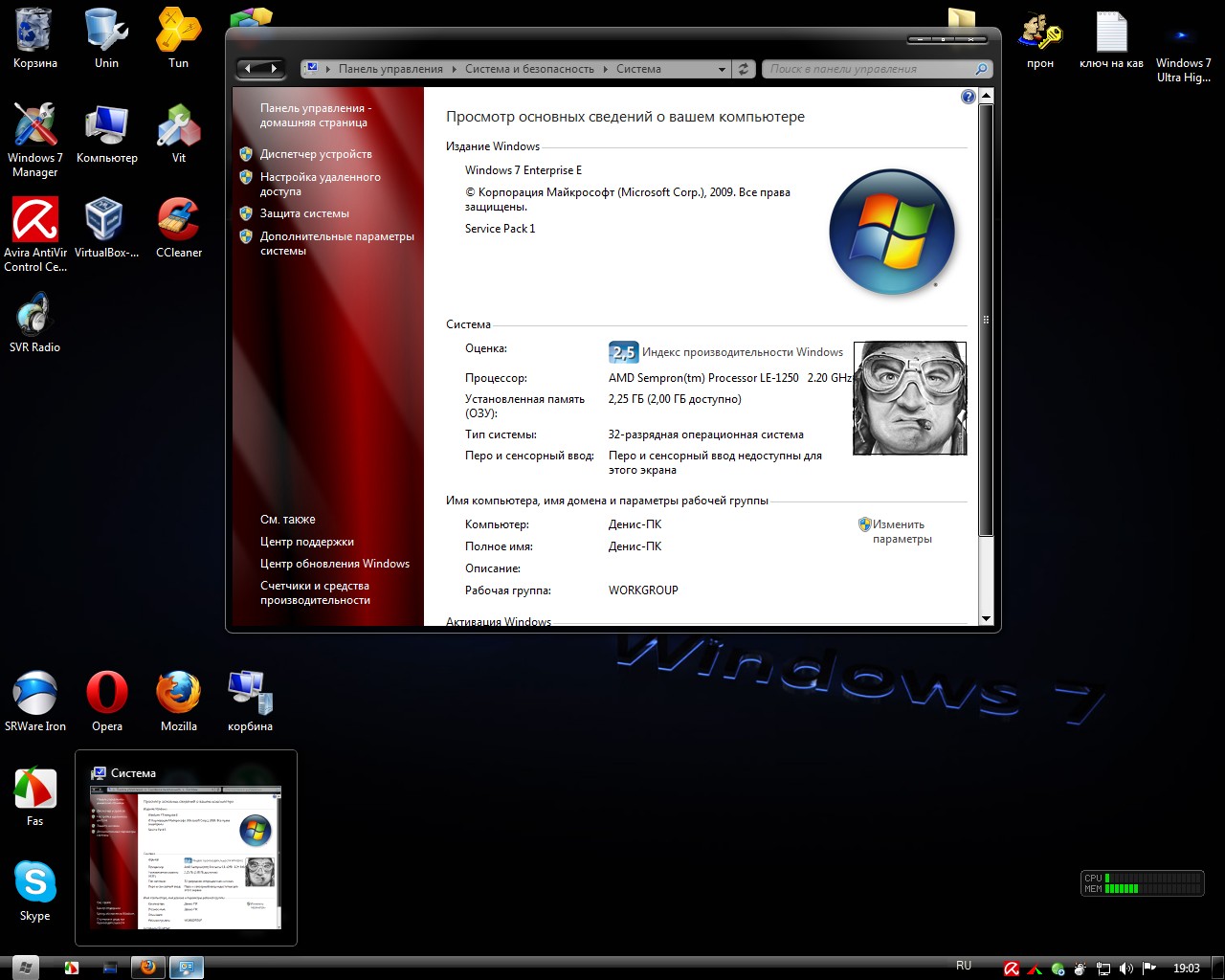
Task: Launch the Skype desktop icon
Action: tap(34, 891)
